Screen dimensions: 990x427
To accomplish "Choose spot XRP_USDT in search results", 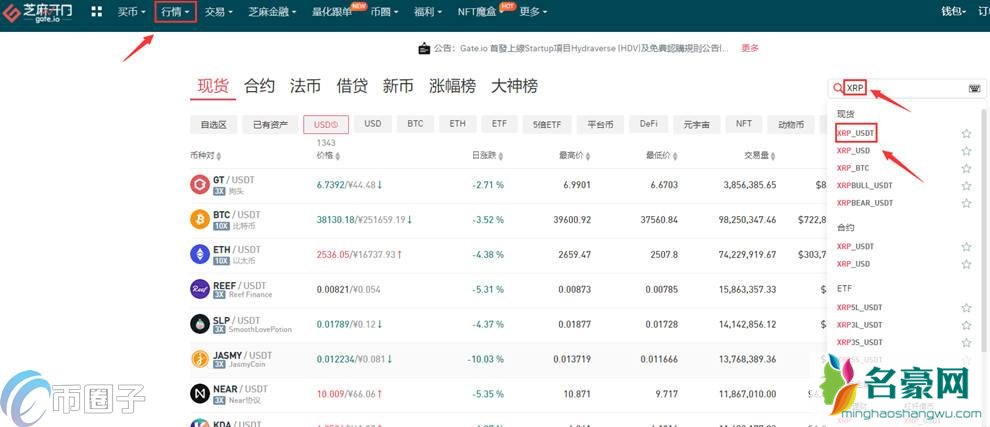I will (856, 133).
